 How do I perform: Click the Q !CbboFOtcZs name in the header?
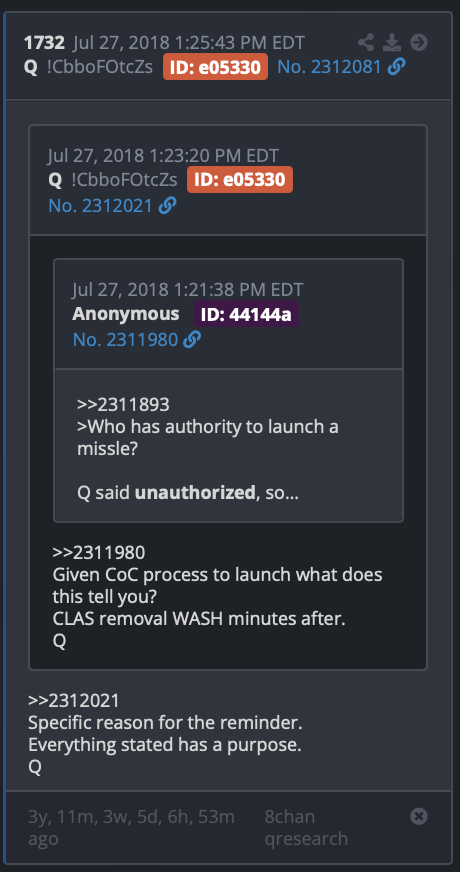88,67
